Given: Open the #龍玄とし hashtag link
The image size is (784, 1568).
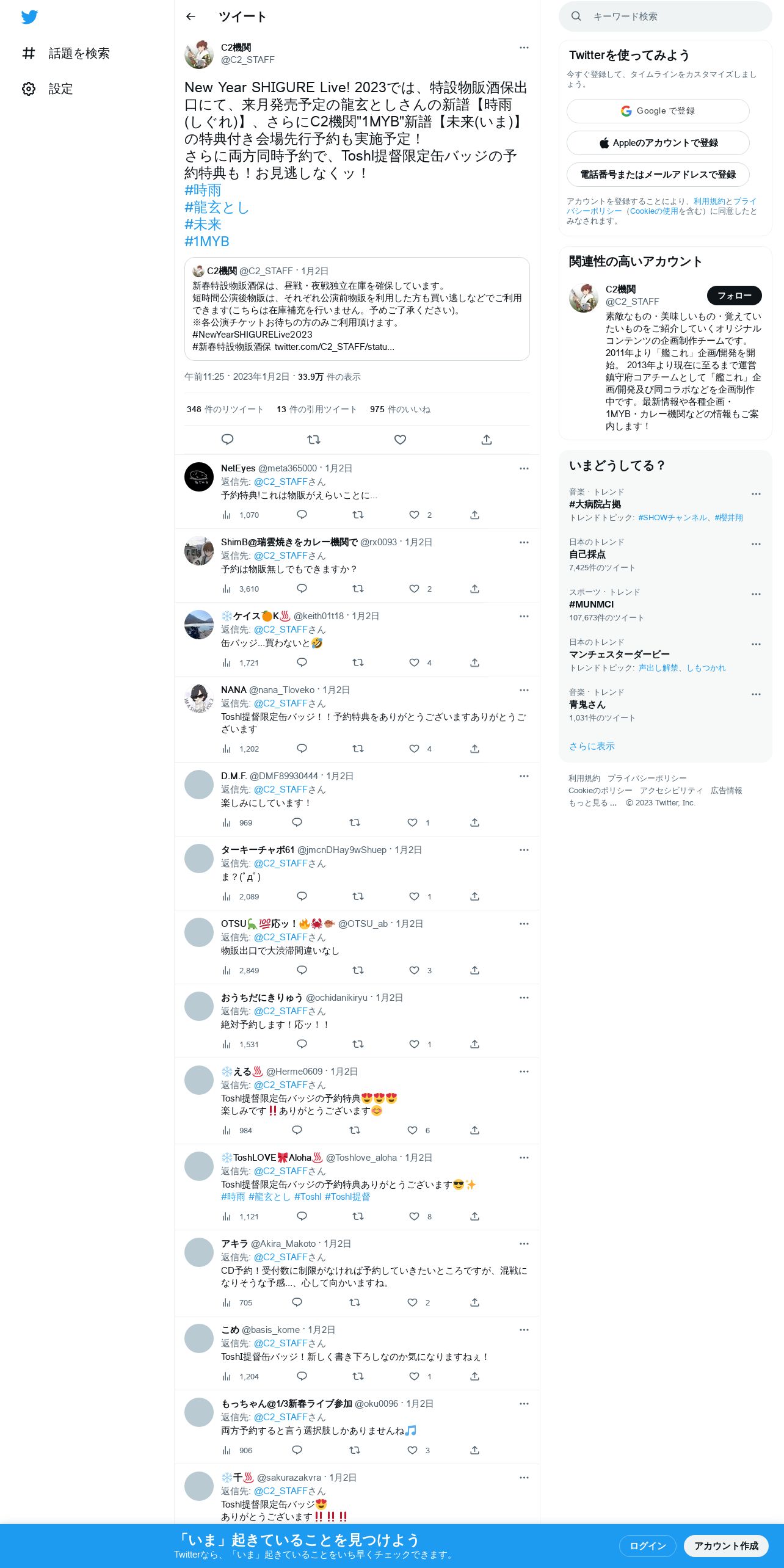Looking at the screenshot, I should tap(217, 208).
